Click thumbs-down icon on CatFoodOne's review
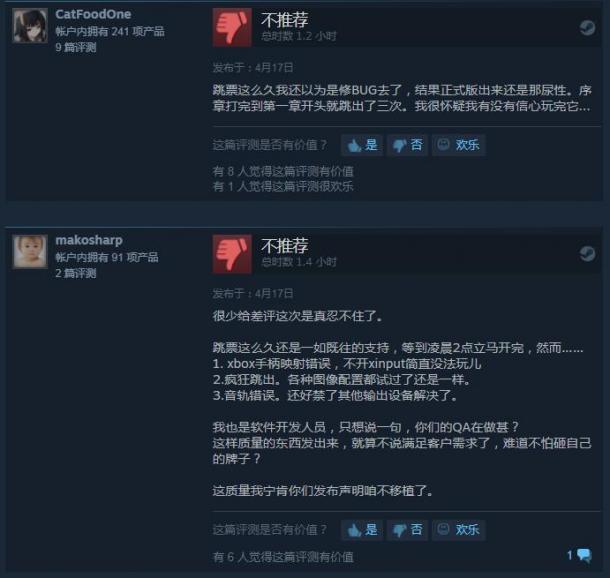The width and height of the screenshot is (610, 578). [x=232, y=27]
